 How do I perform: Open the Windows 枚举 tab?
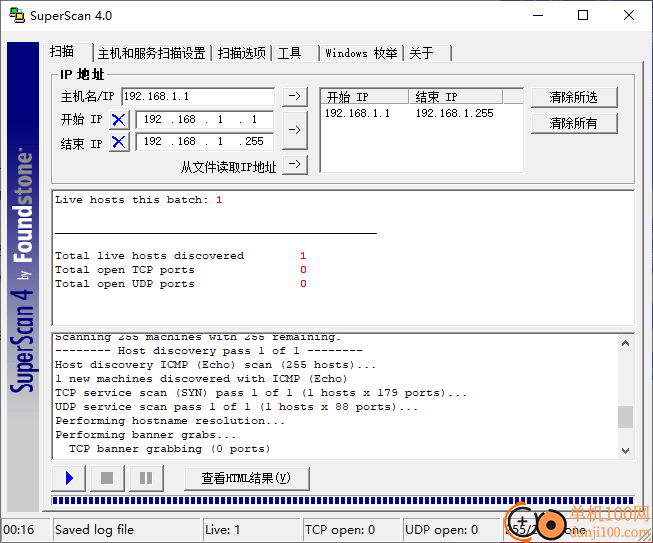pyautogui.click(x=361, y=53)
